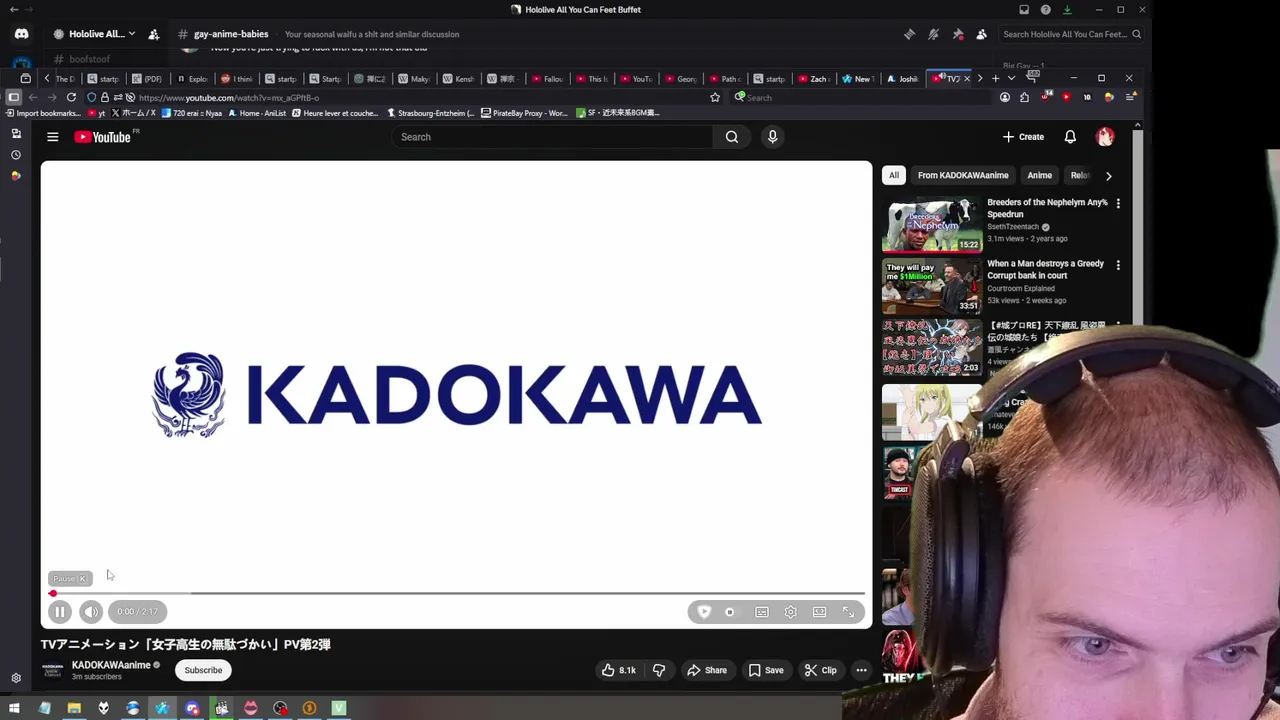Select the From KADOKAWAanime filter chip
Image resolution: width=1280 pixels, height=720 pixels.
963,175
